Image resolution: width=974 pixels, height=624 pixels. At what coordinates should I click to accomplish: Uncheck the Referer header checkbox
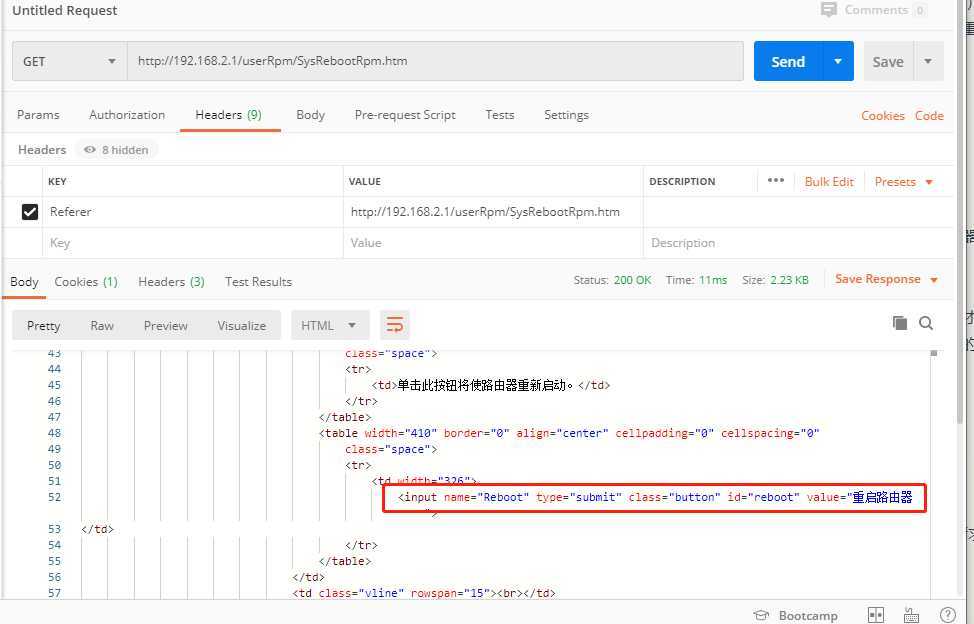[x=30, y=212]
